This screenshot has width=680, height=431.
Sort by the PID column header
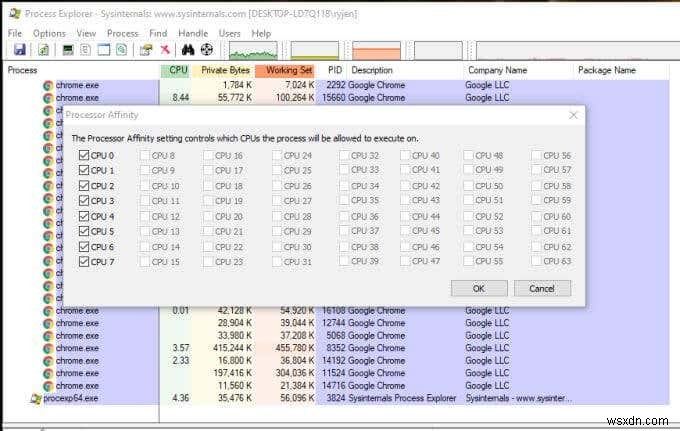pyautogui.click(x=331, y=70)
